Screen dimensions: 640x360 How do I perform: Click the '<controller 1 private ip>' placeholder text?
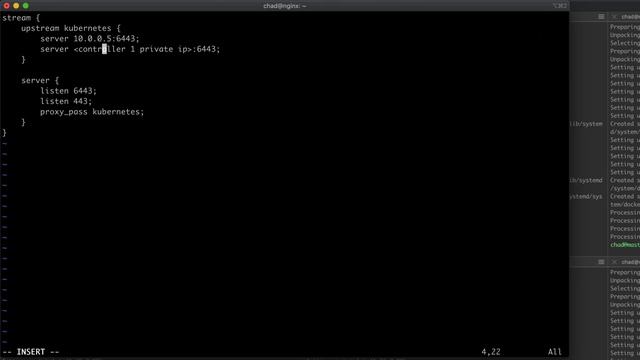tap(133, 49)
